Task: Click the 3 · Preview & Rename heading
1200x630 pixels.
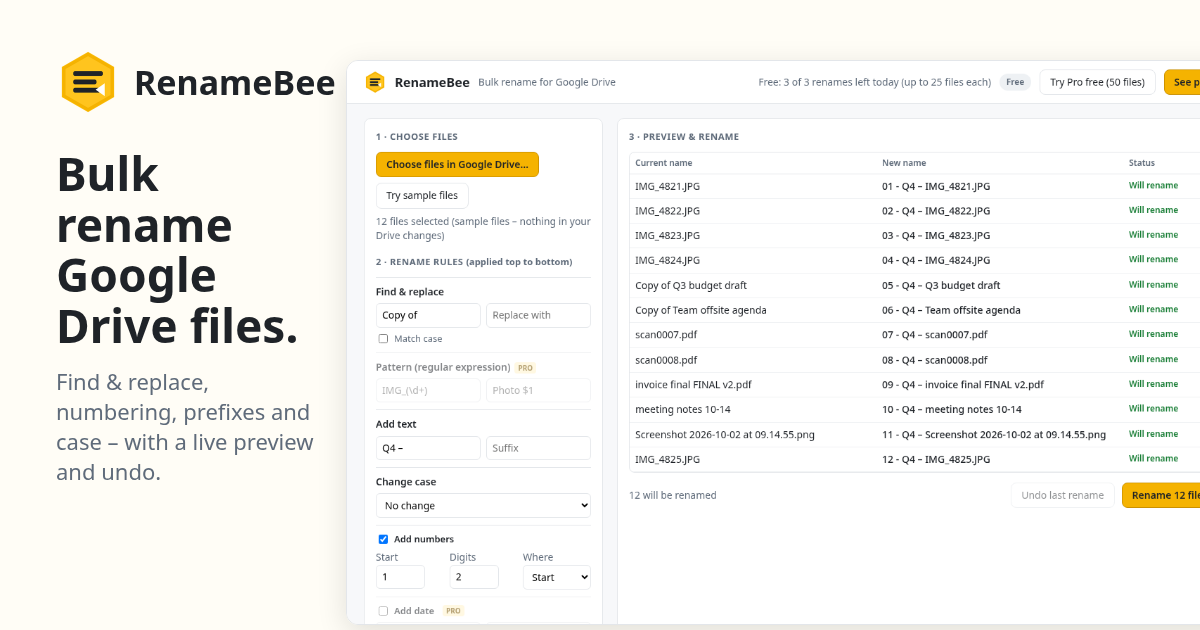Action: pos(684,137)
